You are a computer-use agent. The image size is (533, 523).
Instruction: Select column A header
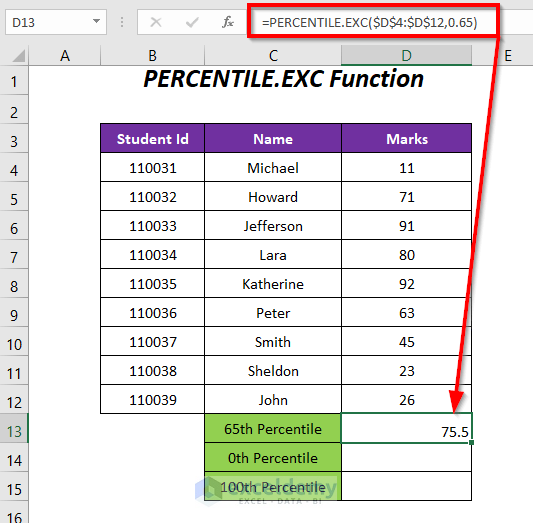(65, 56)
